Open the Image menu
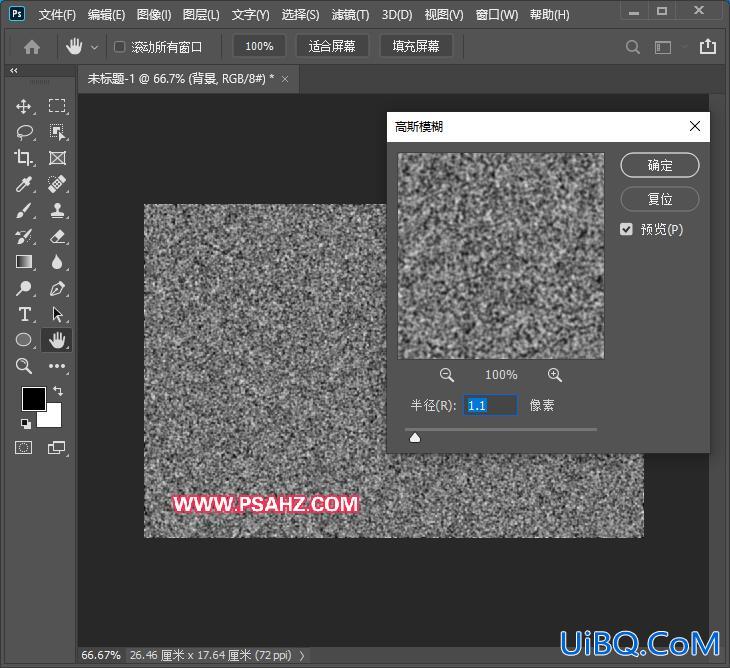Viewport: 730px width, 668px height. click(154, 15)
